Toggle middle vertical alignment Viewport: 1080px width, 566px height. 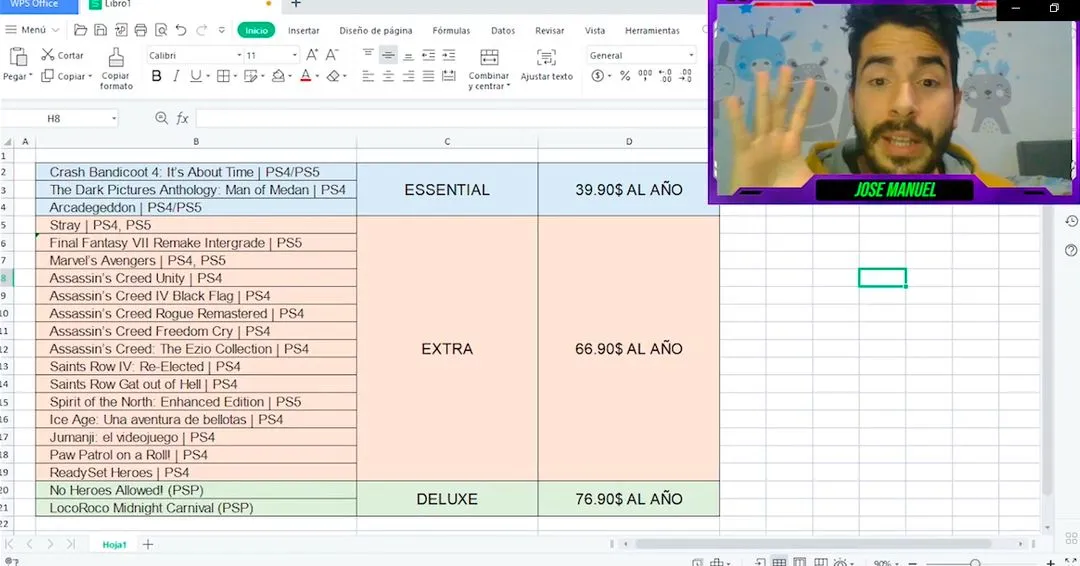pyautogui.click(x=388, y=55)
